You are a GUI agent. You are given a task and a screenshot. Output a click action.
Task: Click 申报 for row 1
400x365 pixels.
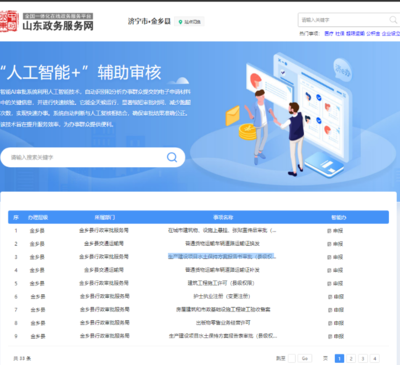point(335,231)
